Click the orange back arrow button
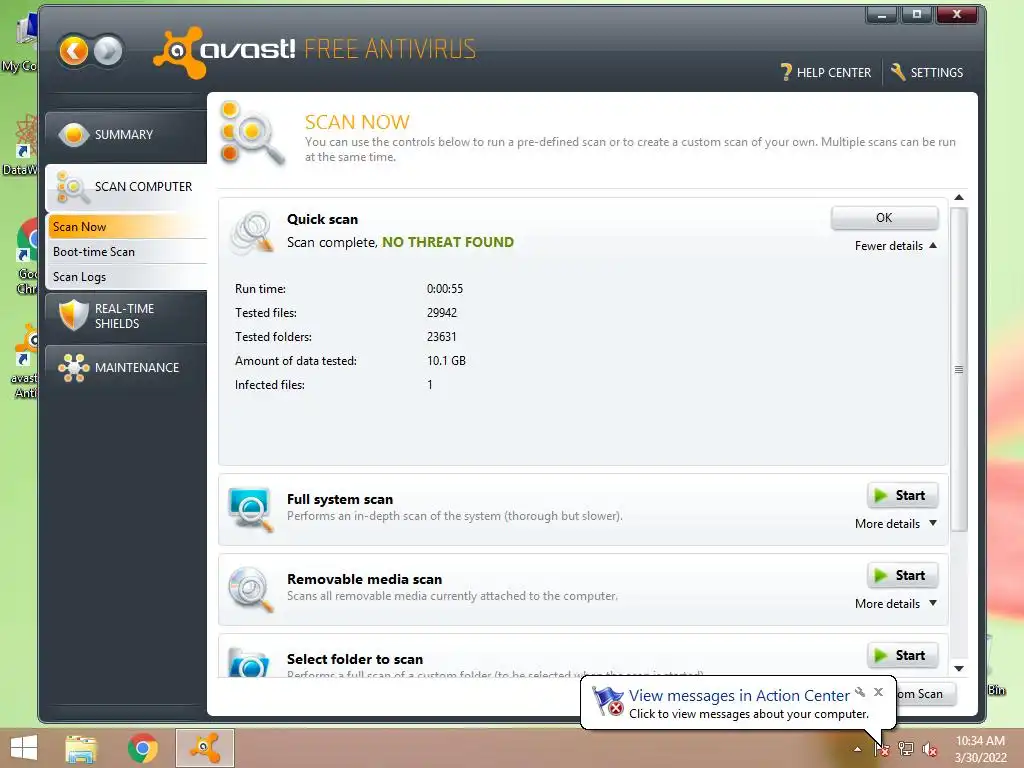Screen dimensions: 1024x768 click(74, 50)
